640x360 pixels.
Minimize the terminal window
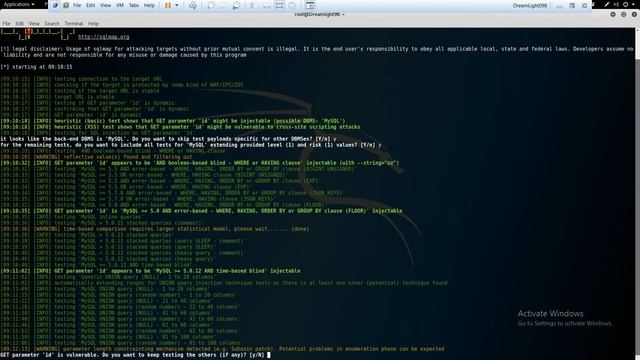(613, 14)
